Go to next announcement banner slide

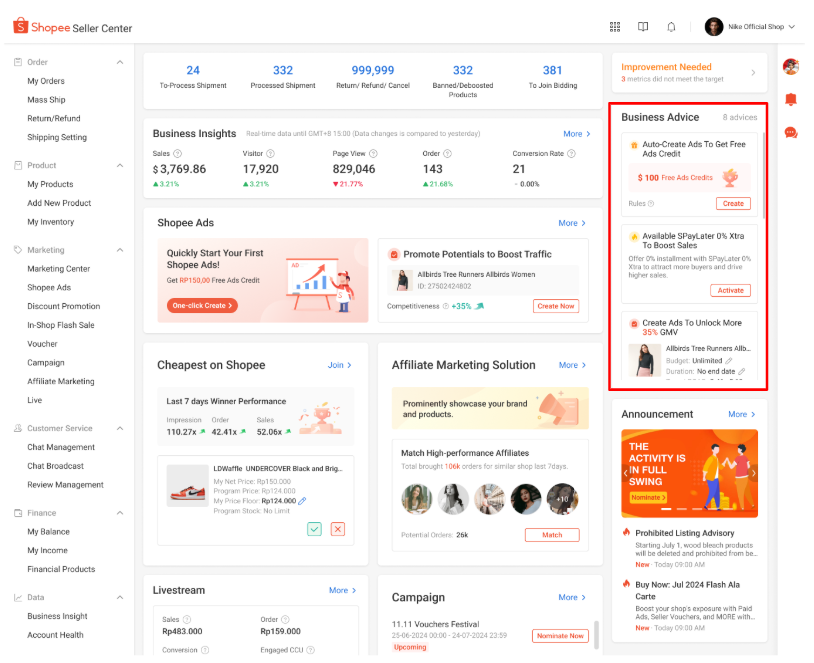[754, 473]
